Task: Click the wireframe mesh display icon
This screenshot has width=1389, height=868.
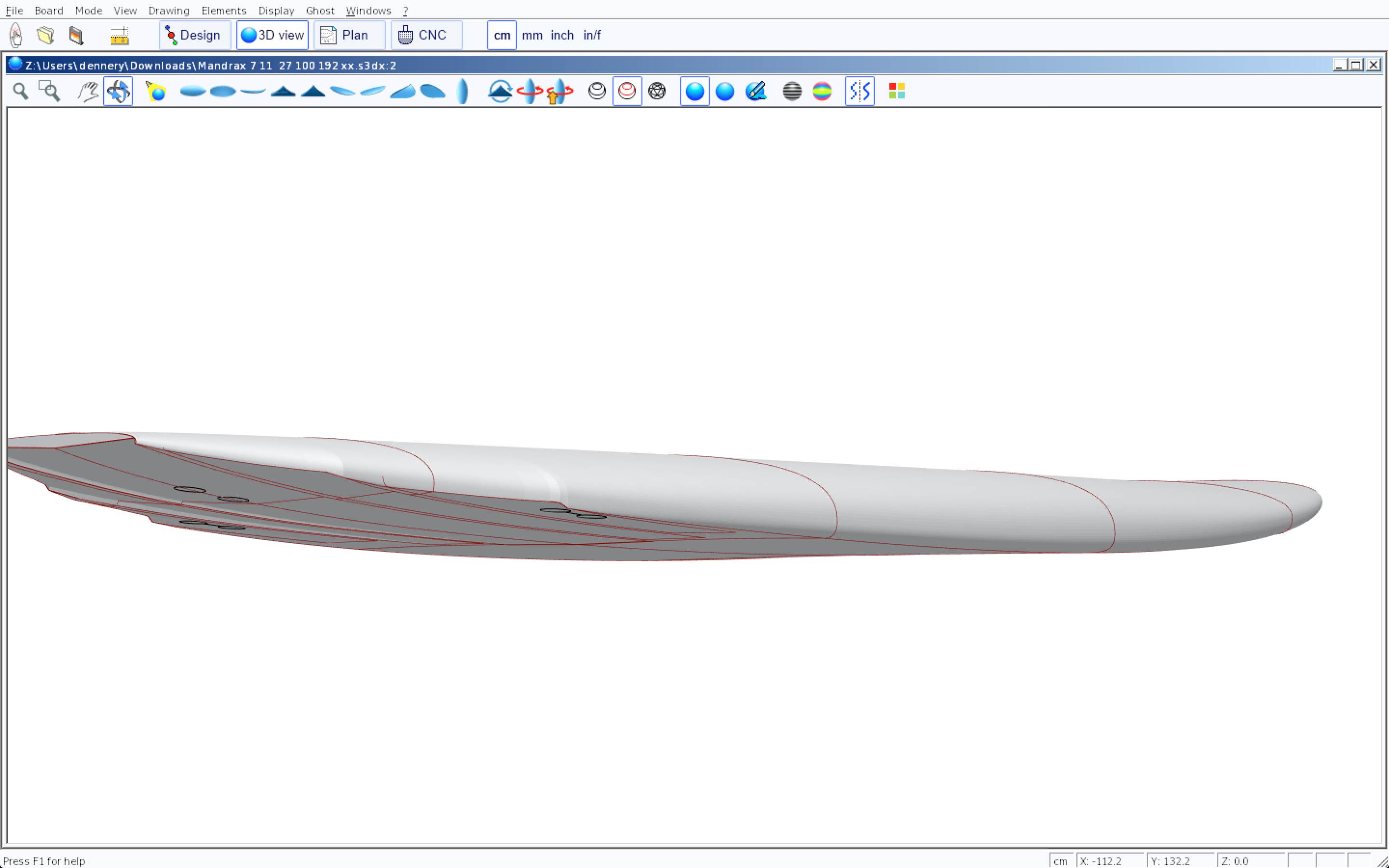Action: point(656,91)
